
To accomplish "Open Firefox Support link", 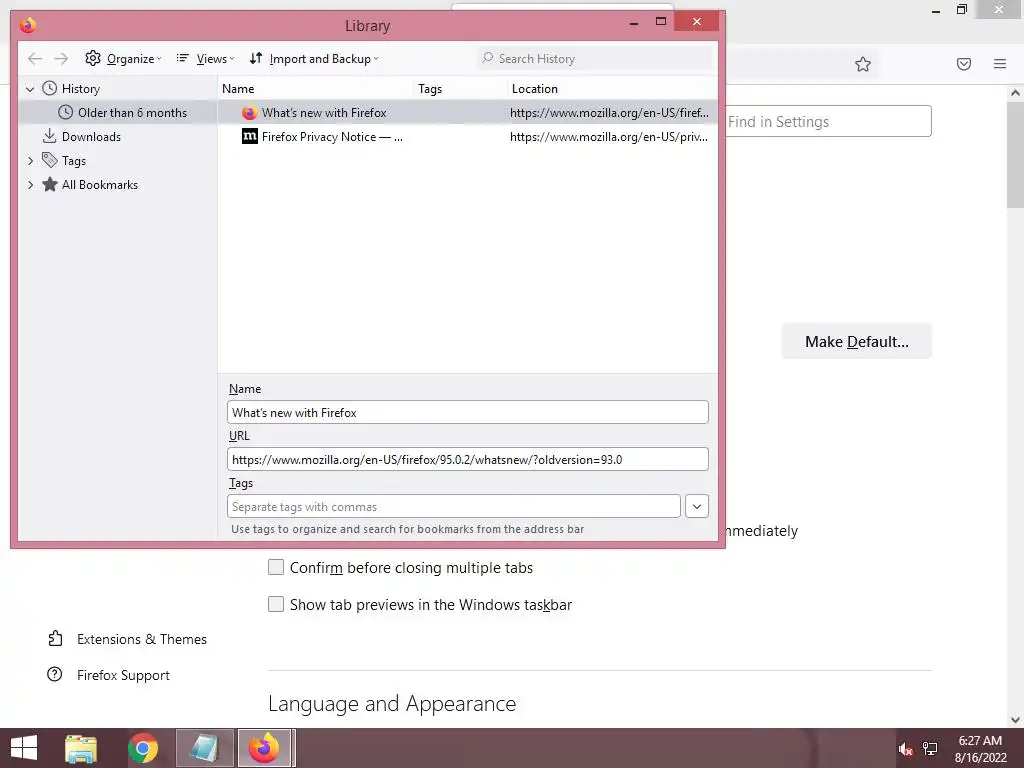I will (108, 675).
